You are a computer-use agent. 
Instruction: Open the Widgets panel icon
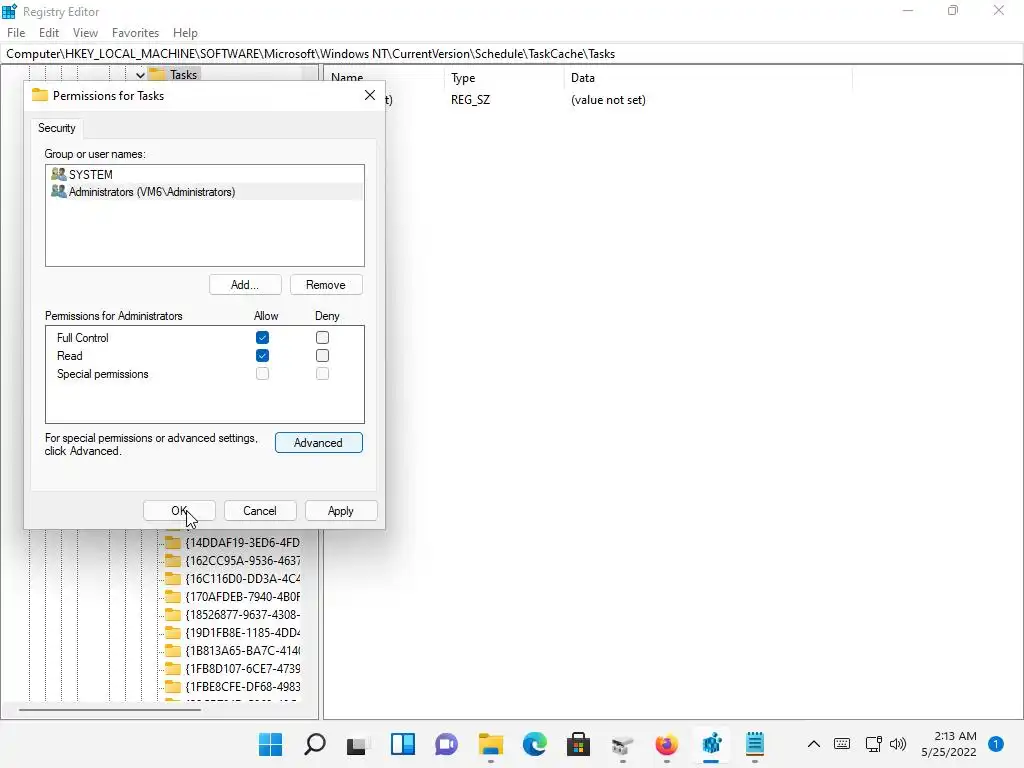(x=402, y=744)
